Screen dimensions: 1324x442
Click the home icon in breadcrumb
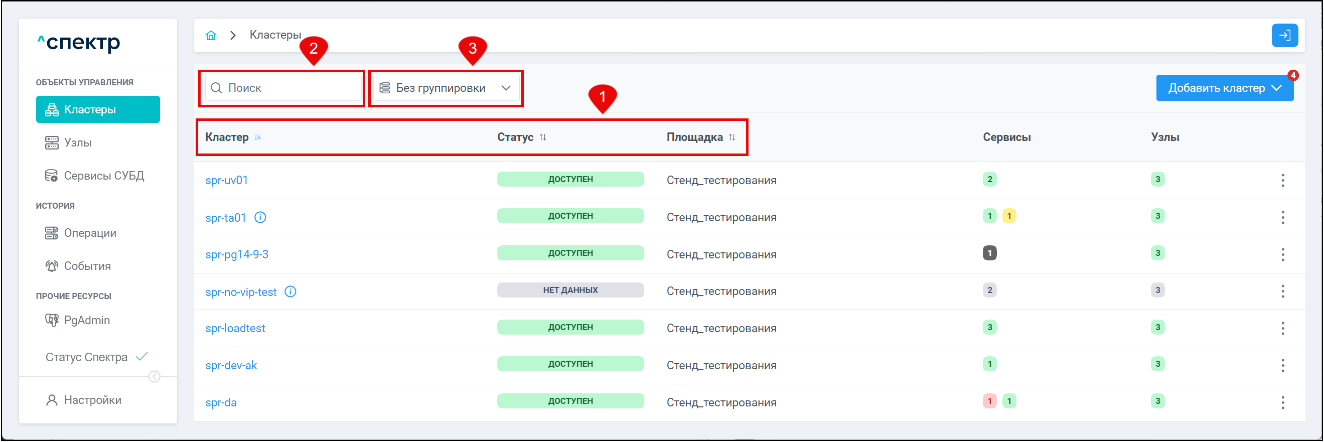211,35
